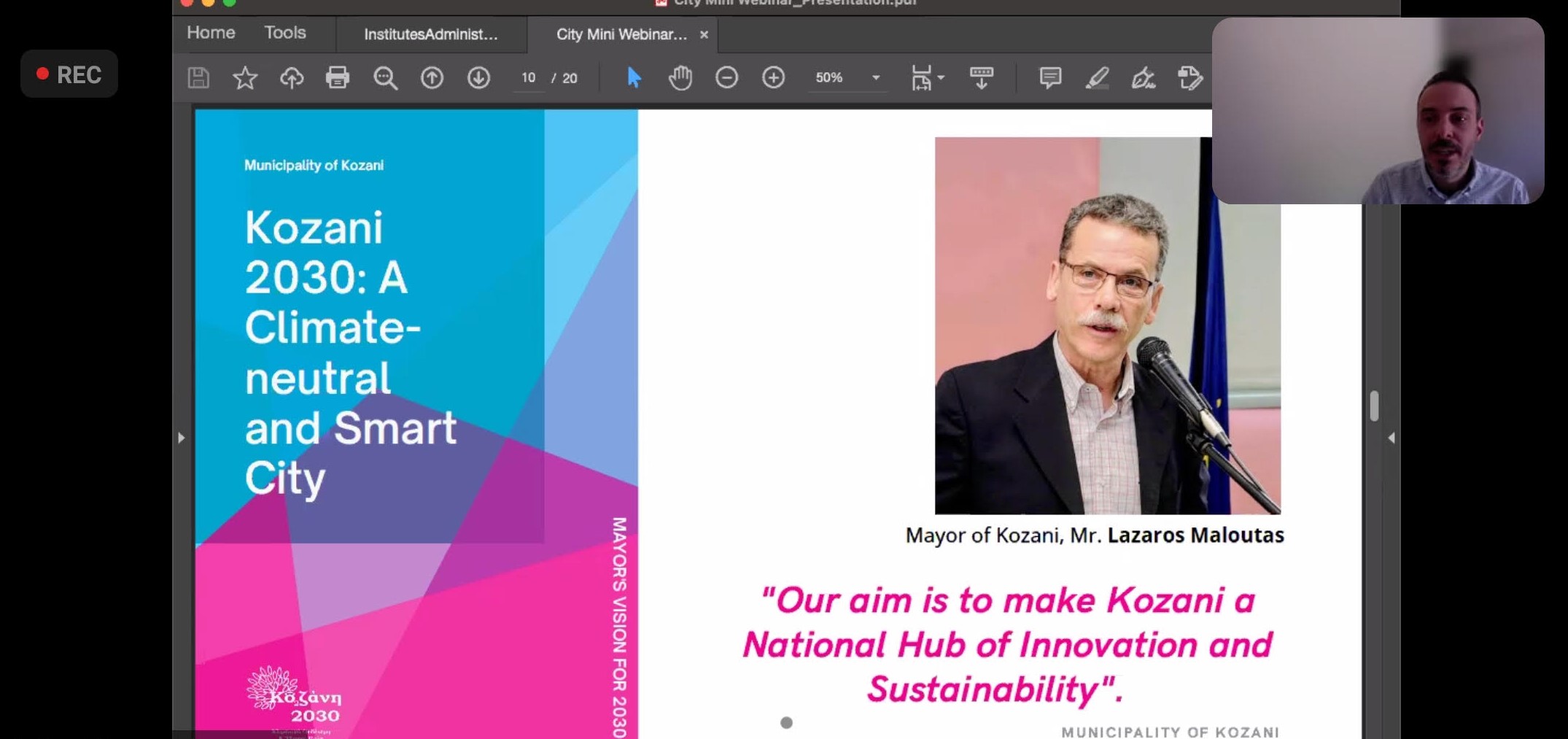The image size is (1568, 739).
Task: Open the find text magnifier tool
Action: pos(385,77)
